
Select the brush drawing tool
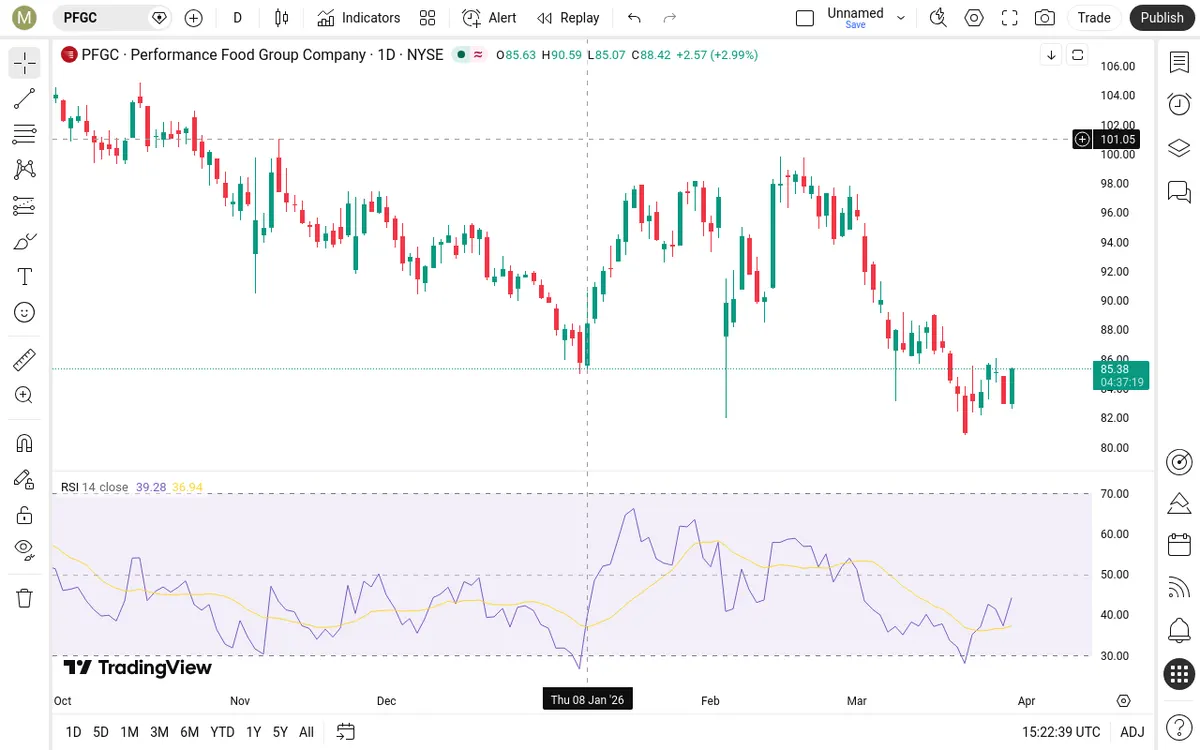[x=25, y=241]
